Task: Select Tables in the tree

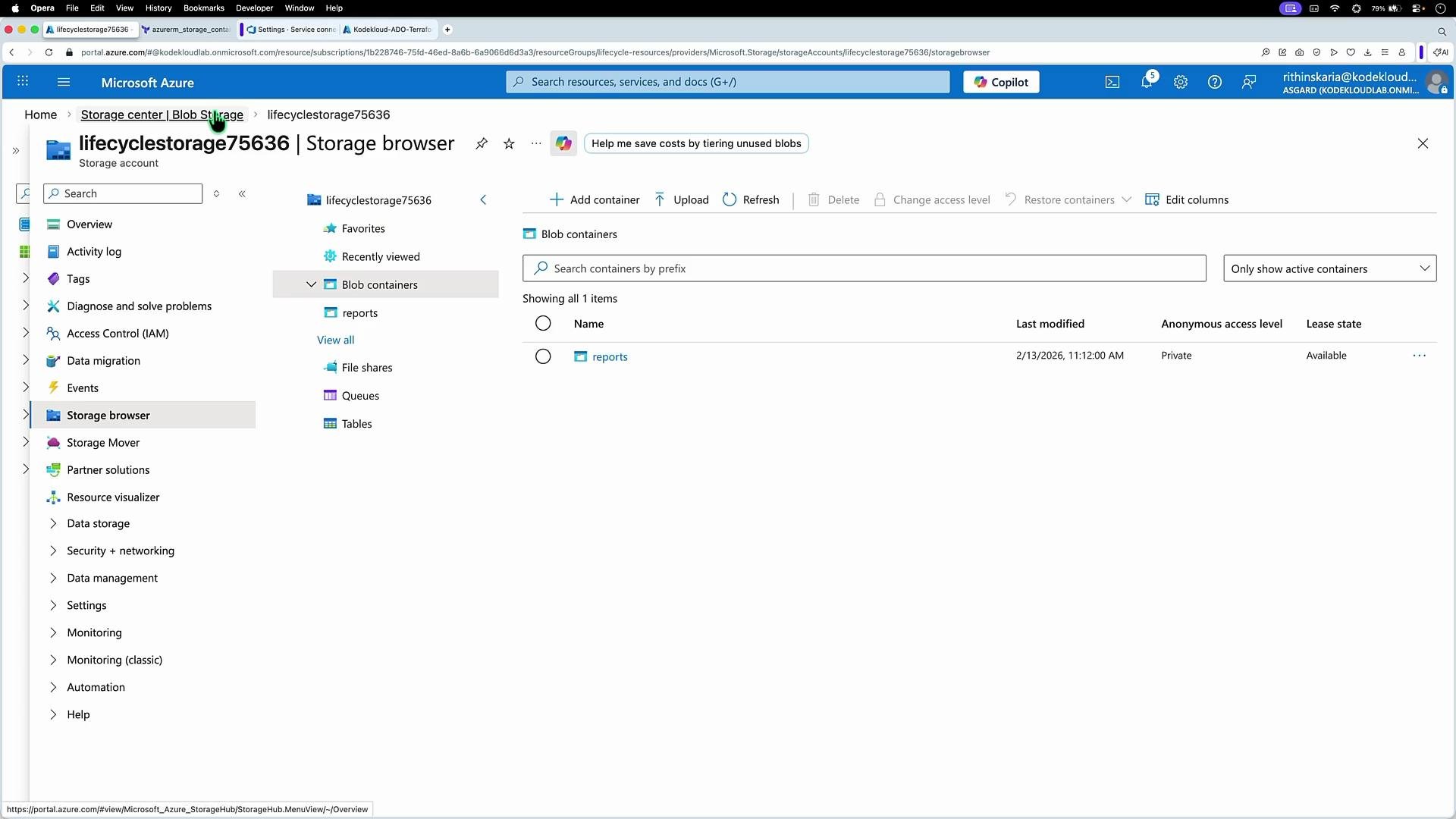Action: click(x=356, y=424)
